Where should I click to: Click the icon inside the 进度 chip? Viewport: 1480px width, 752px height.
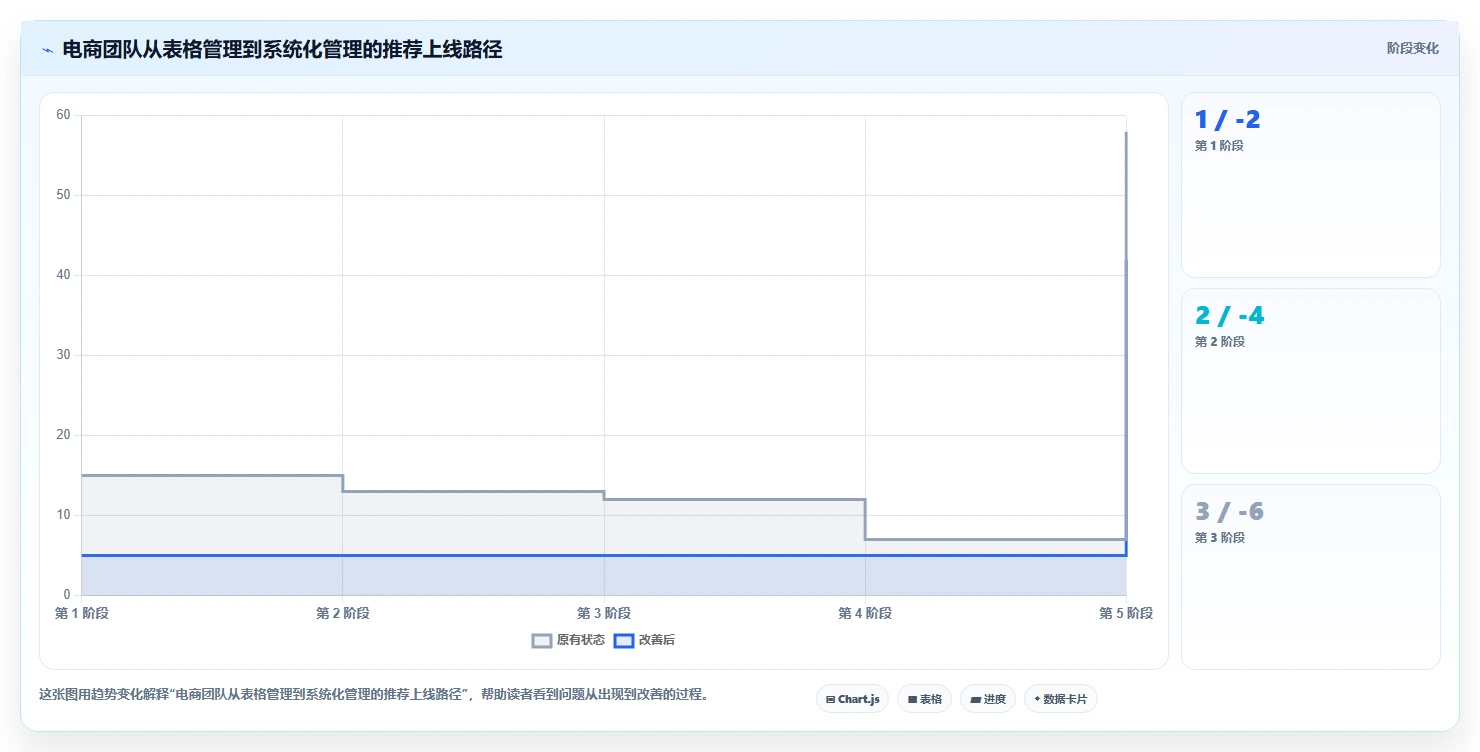pos(975,700)
